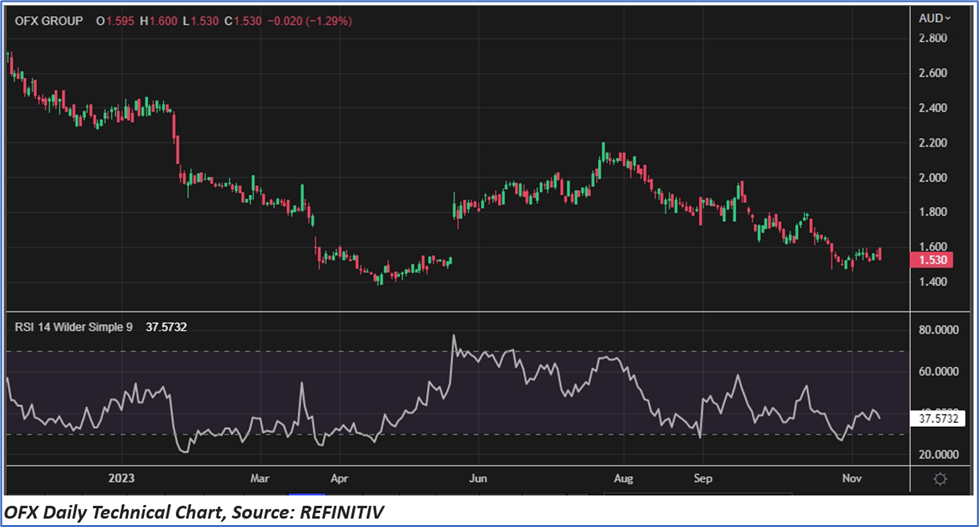Click the close value 1.530 in header

click(x=248, y=21)
